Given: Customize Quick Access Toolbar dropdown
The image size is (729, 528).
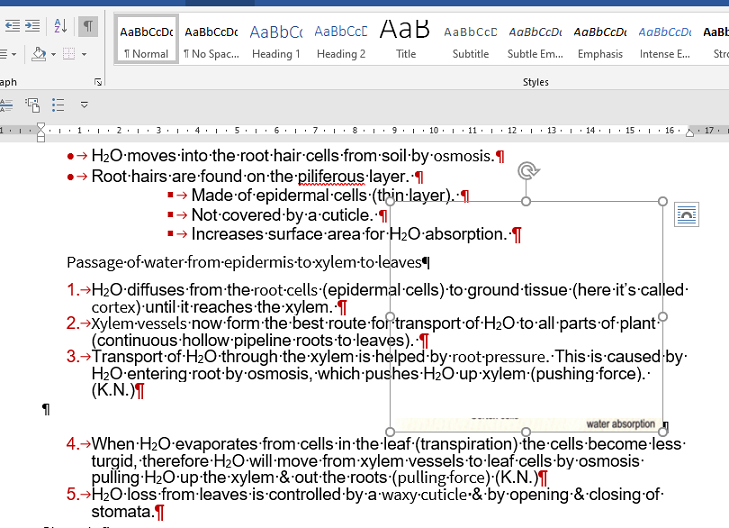Looking at the screenshot, I should click(84, 105).
